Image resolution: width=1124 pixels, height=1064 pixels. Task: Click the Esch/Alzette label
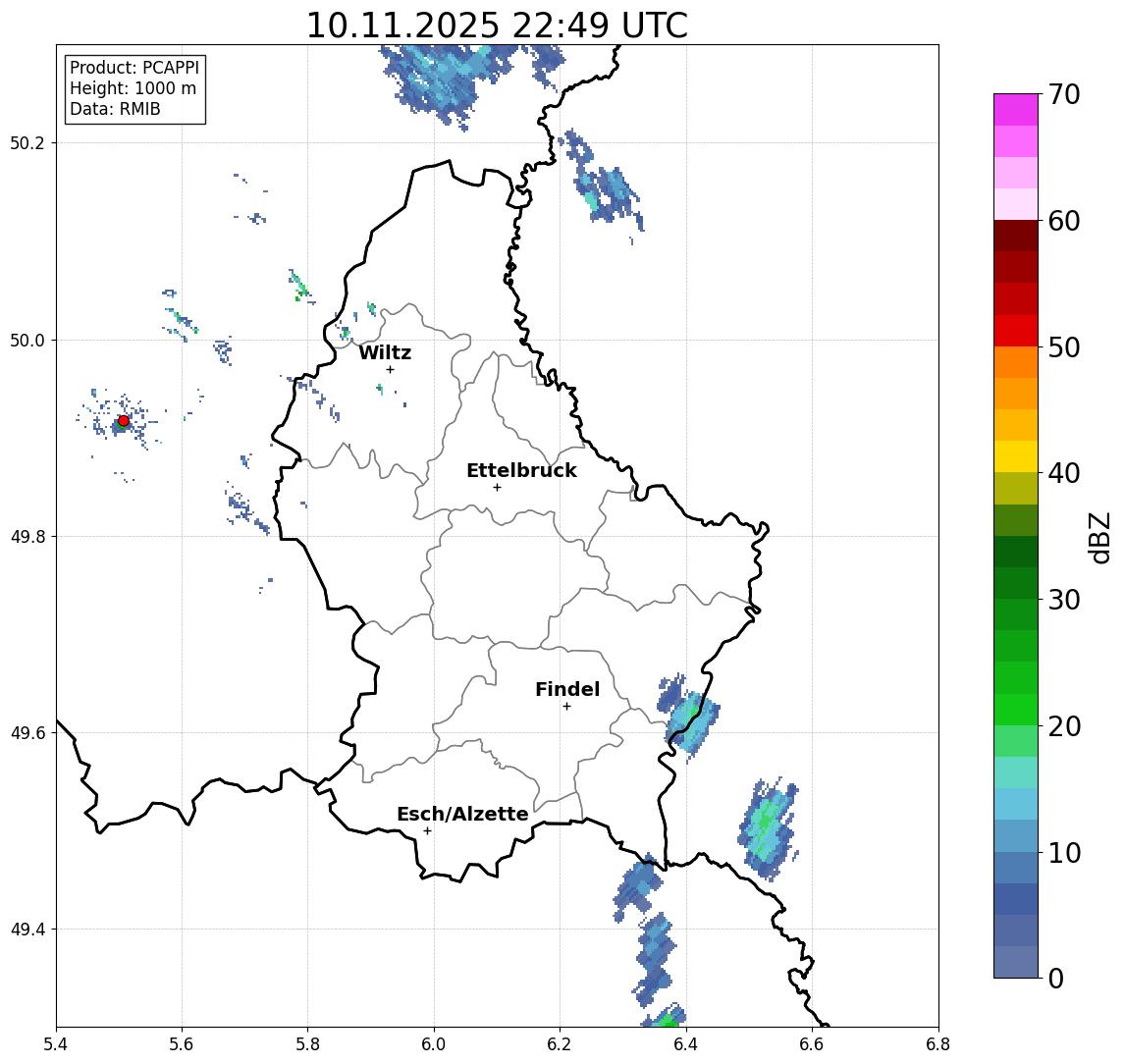click(x=462, y=815)
